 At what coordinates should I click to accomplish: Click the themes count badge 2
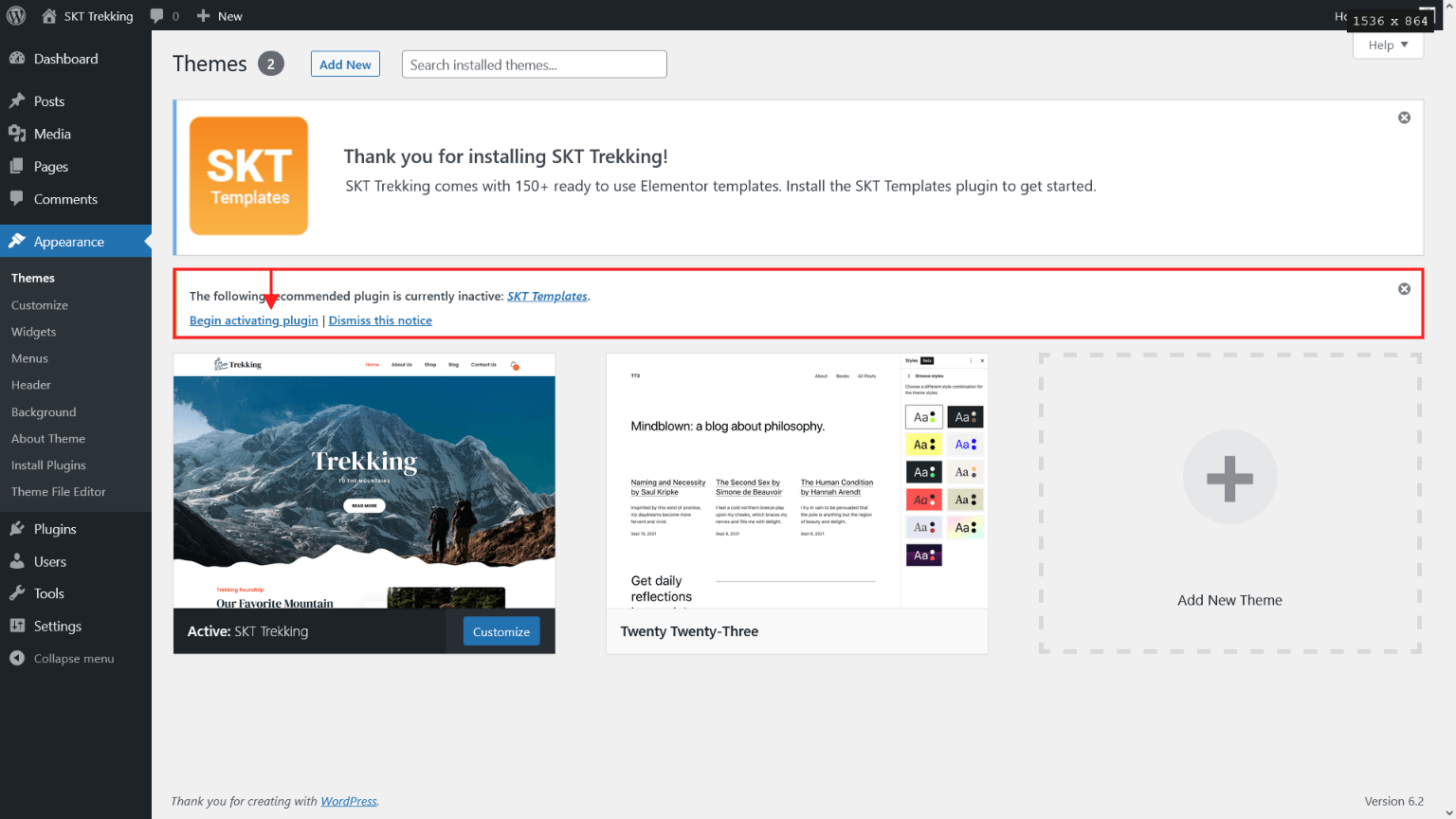click(271, 64)
